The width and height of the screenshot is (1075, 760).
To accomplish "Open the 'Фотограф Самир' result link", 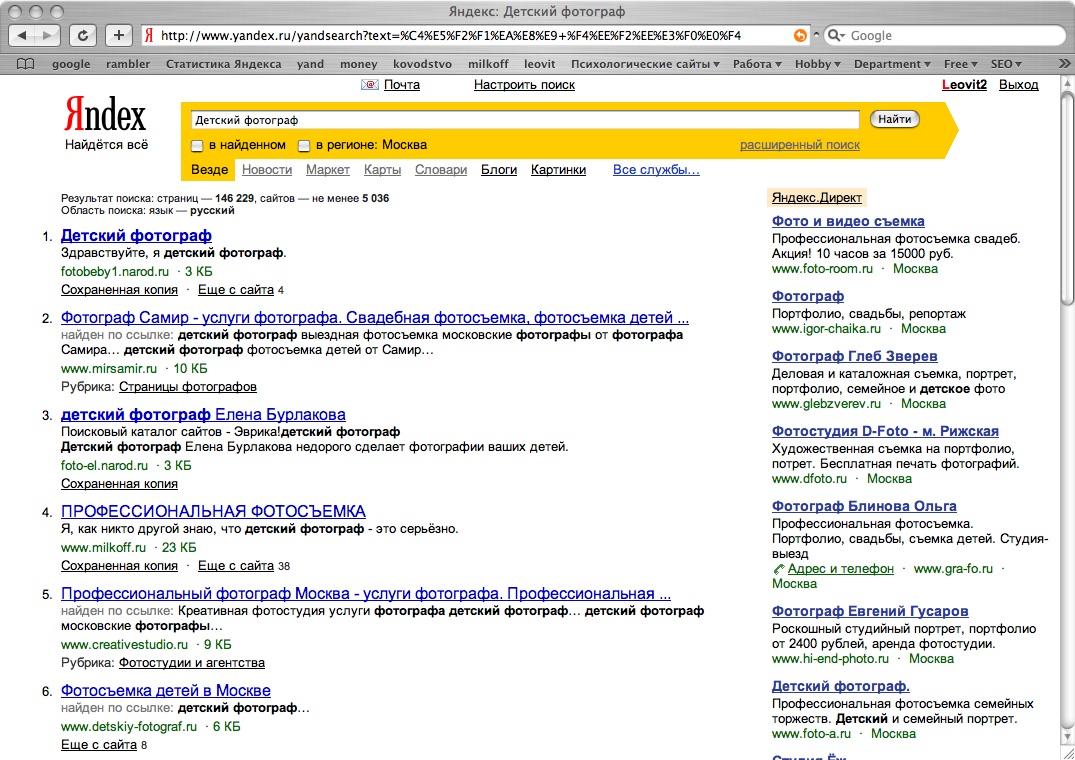I will 374,318.
